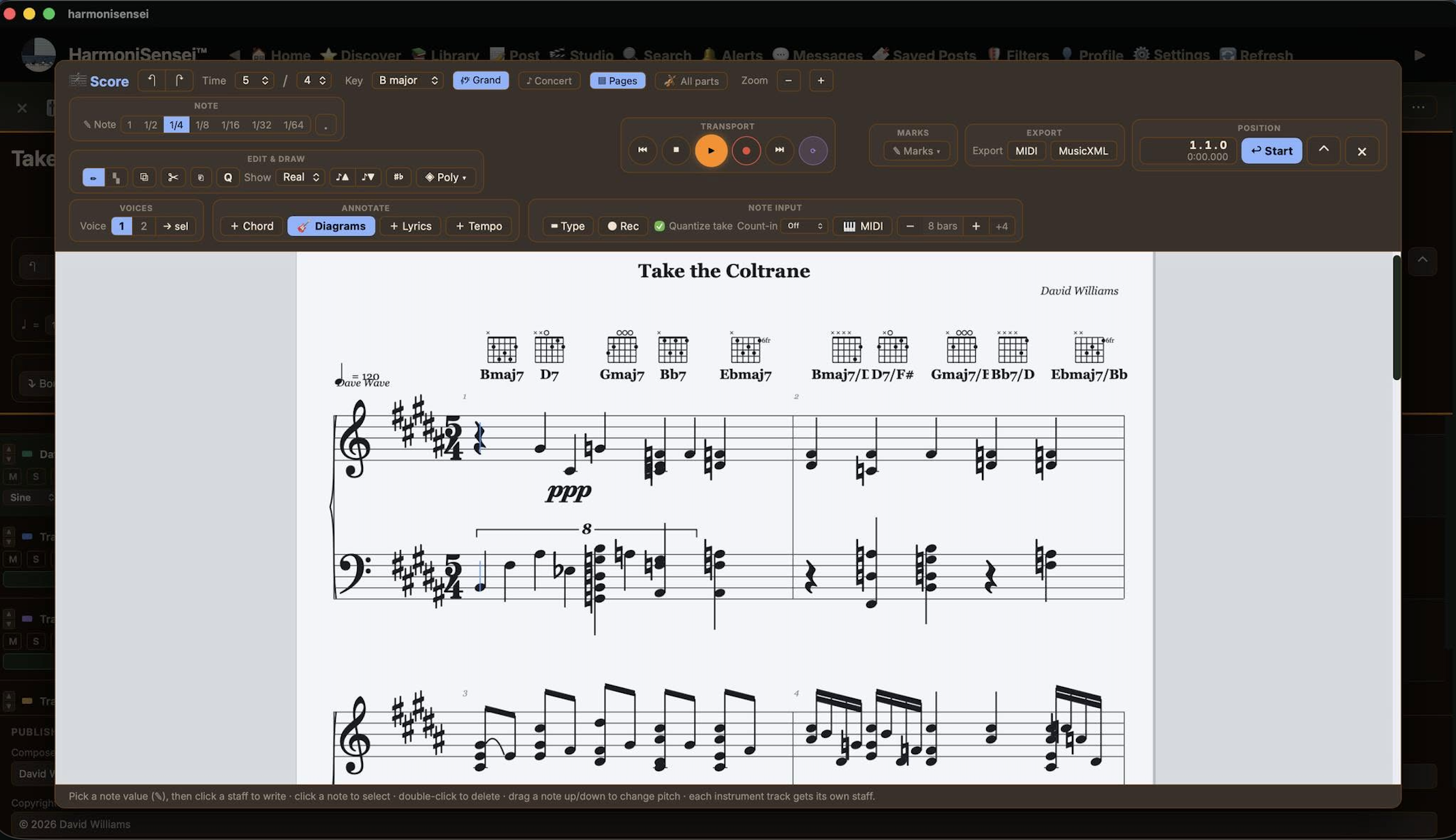Viewport: 1456px width, 840px height.
Task: Click the Zoom plus button
Action: pos(821,80)
